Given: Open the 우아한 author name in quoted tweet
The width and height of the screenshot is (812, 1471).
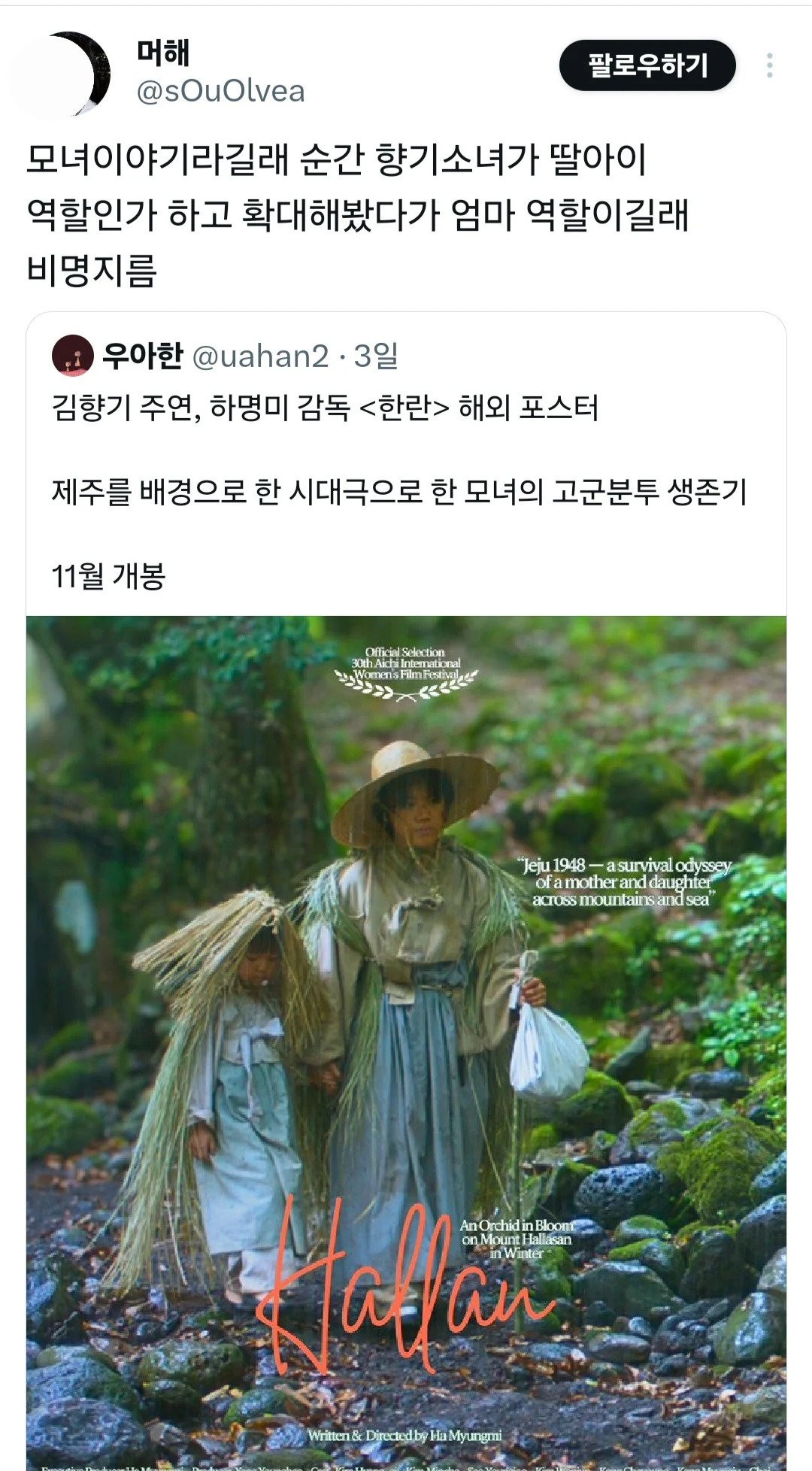Looking at the screenshot, I should point(142,356).
